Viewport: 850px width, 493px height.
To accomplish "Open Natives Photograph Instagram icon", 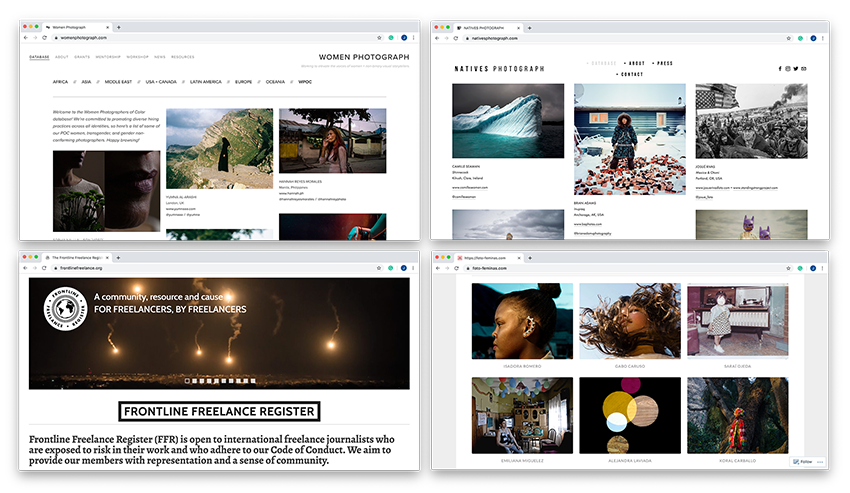I will point(788,69).
